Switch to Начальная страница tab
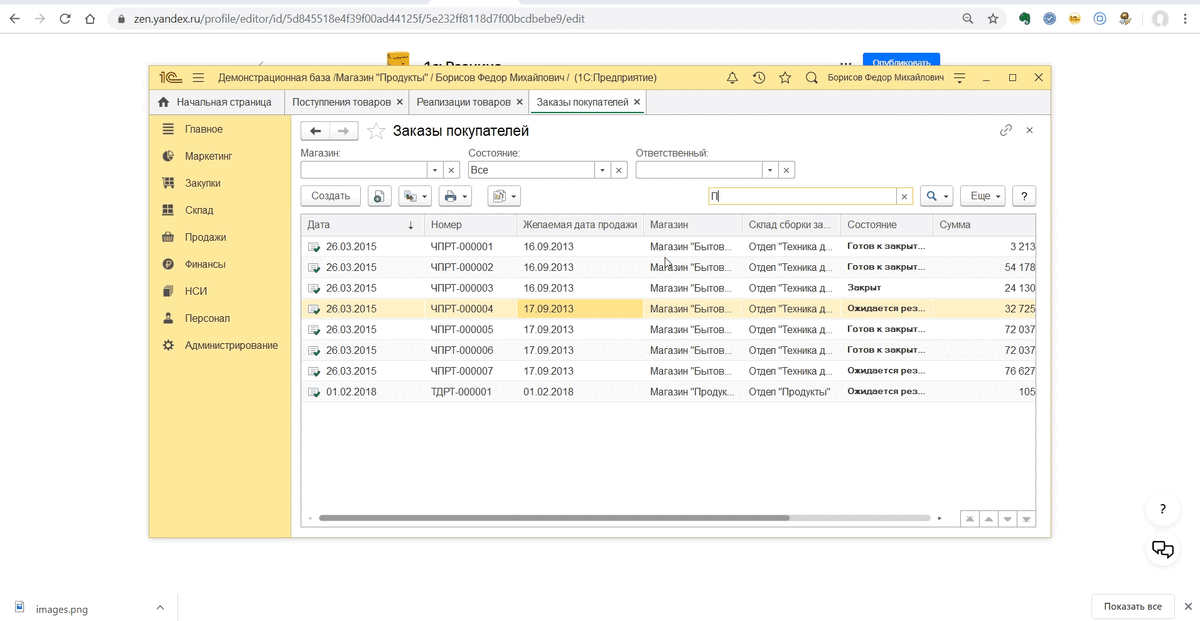 click(215, 102)
